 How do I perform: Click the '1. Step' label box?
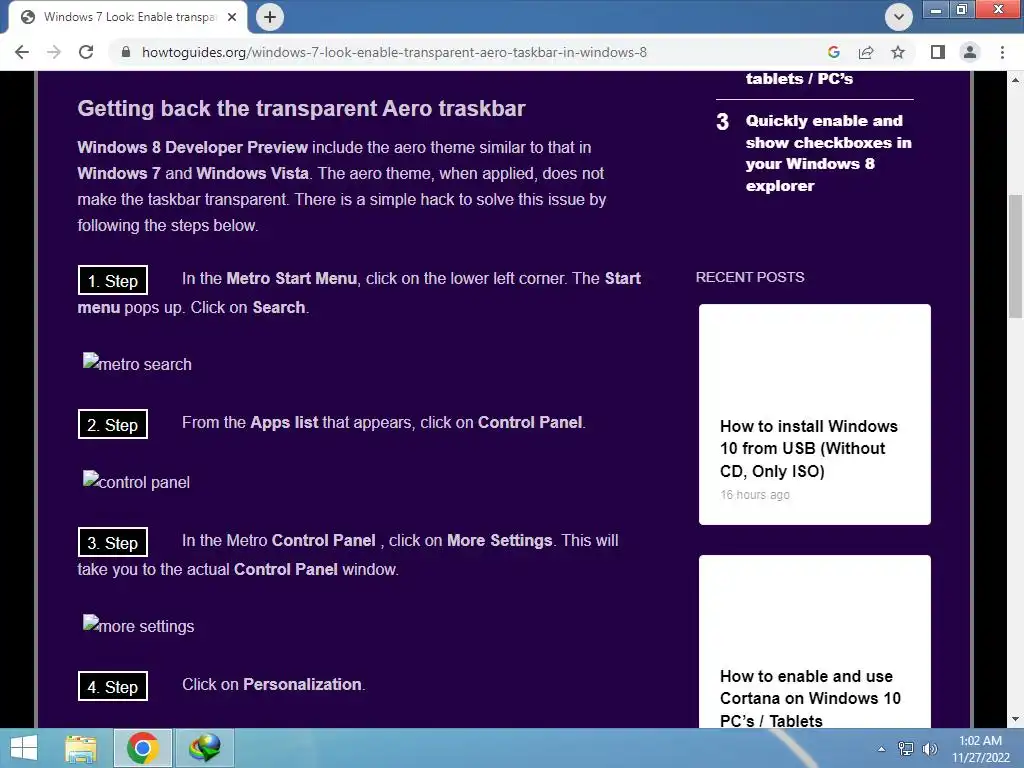coord(113,281)
